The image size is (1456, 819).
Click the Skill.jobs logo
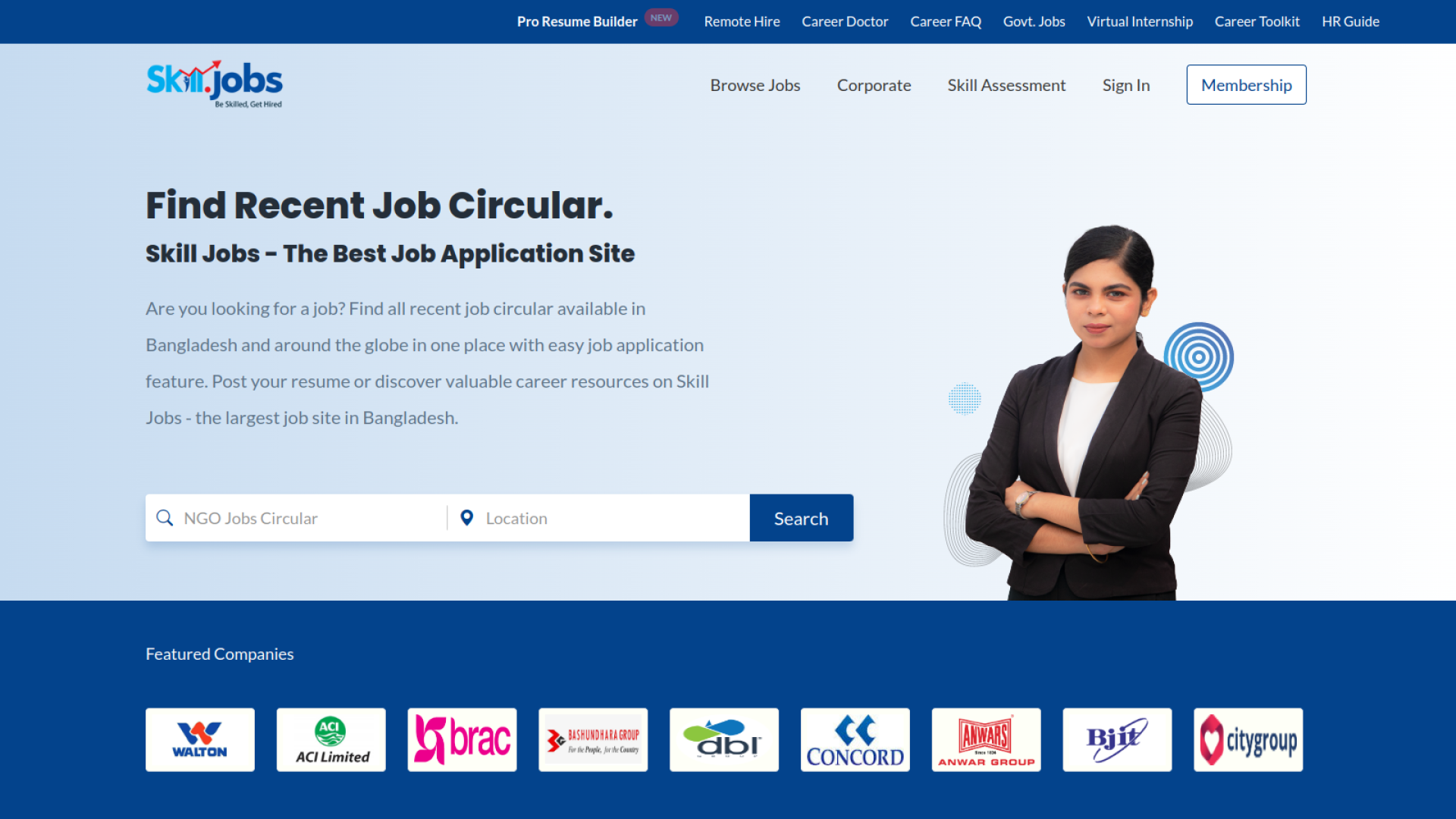[214, 84]
